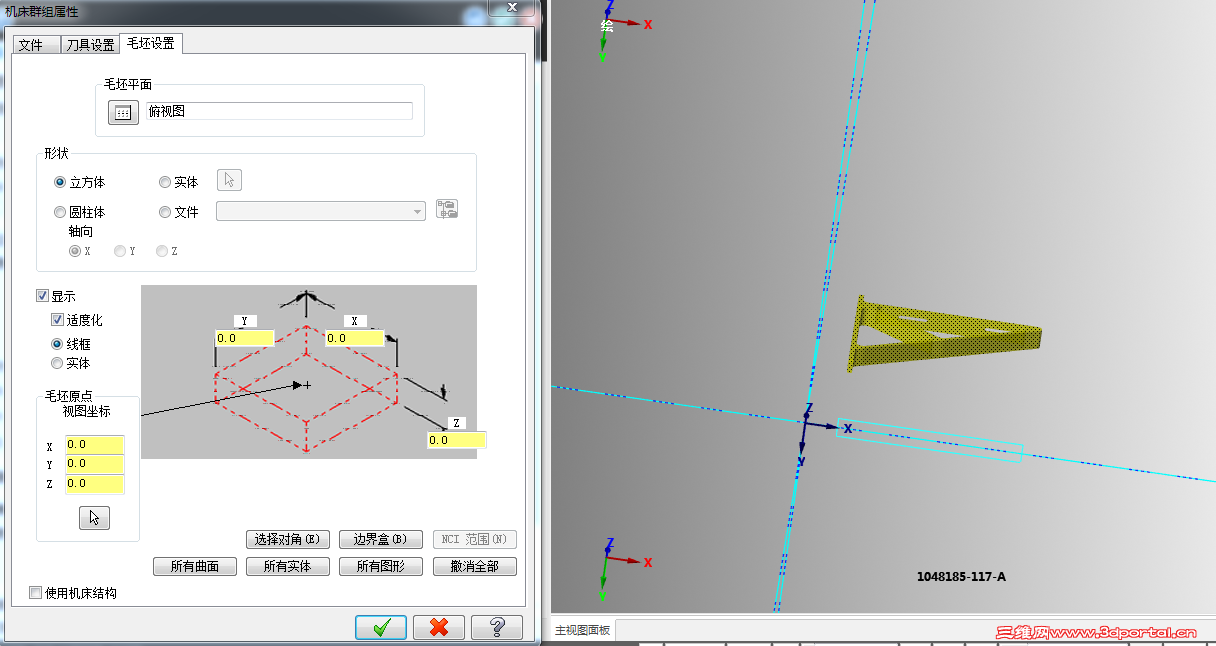Switch to 毛坯设置 tab
This screenshot has width=1216, height=646.
[x=151, y=43]
